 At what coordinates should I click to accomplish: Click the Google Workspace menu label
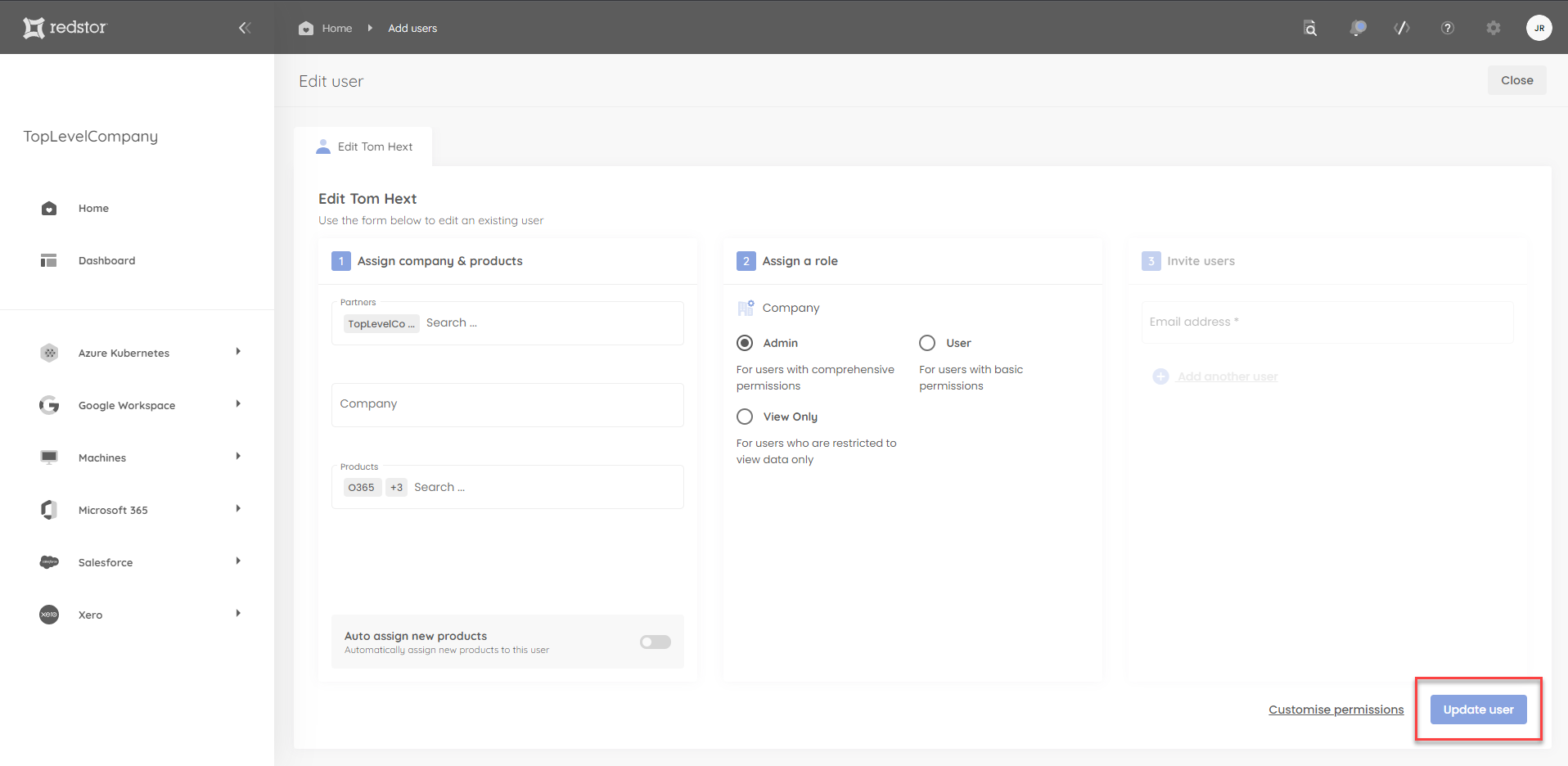127,405
